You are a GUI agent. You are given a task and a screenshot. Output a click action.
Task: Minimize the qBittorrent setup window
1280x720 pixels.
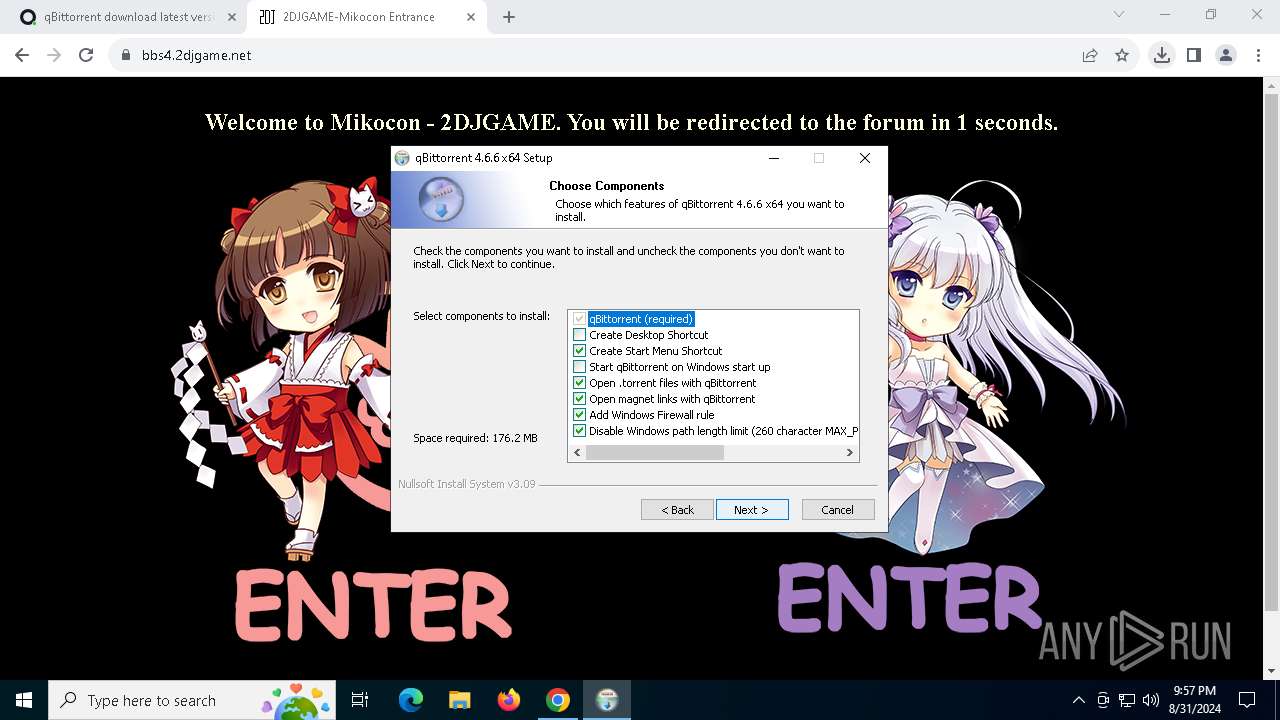(774, 158)
